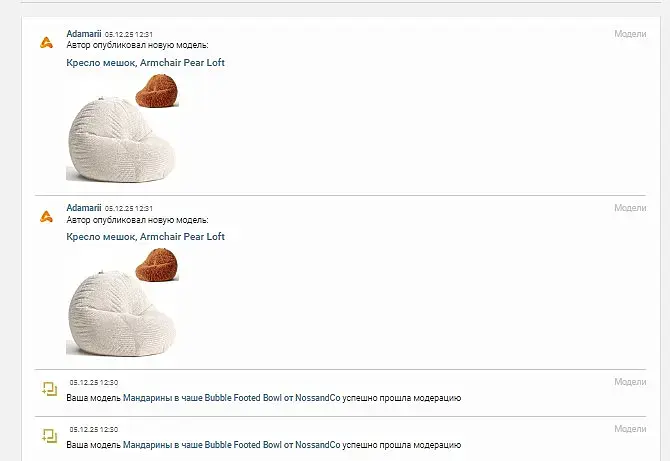Click the Модели label on the second Adamarii notification
This screenshot has height=461, width=670.
[630, 208]
